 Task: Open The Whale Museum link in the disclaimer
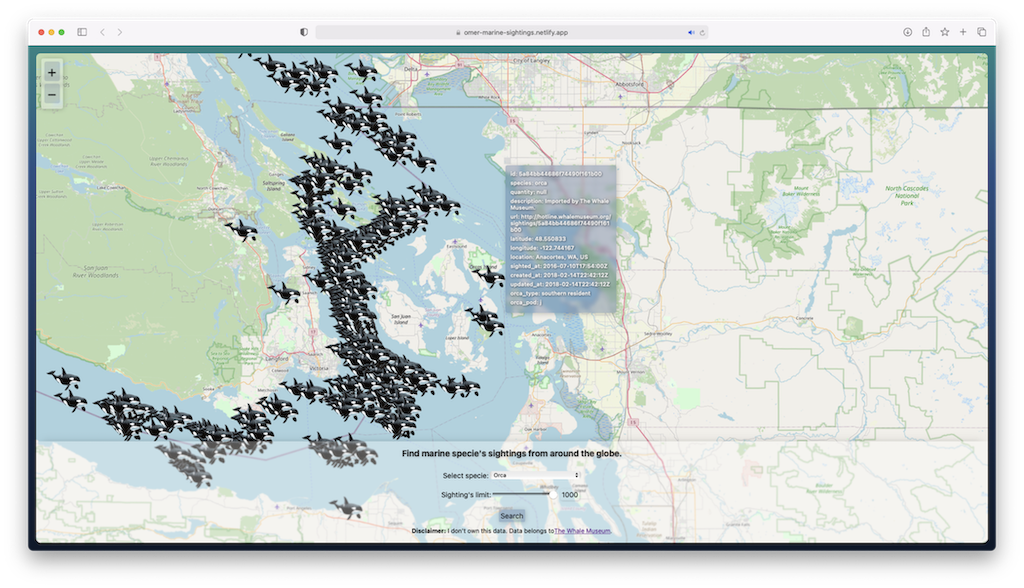click(584, 531)
